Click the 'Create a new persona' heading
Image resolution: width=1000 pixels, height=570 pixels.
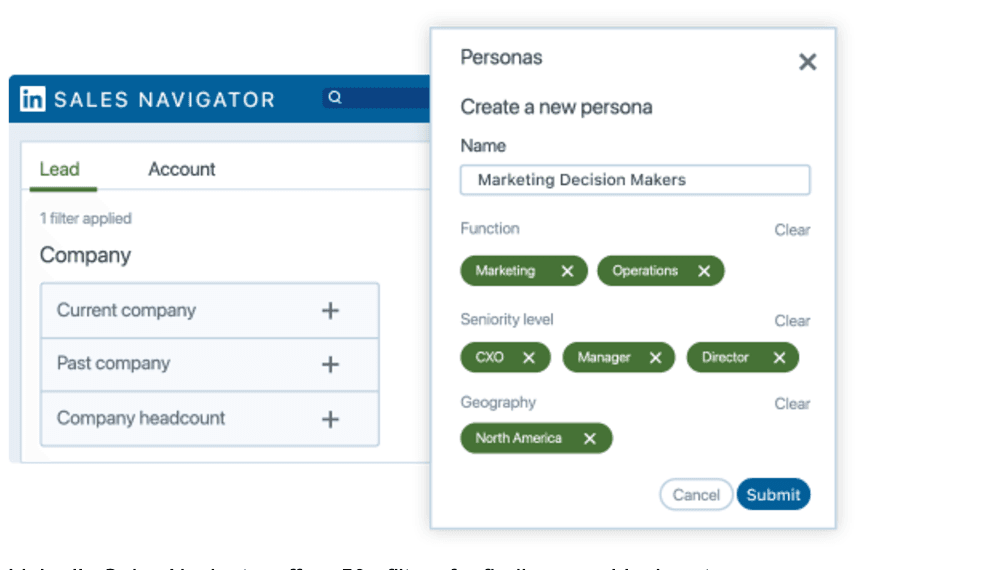(x=556, y=107)
